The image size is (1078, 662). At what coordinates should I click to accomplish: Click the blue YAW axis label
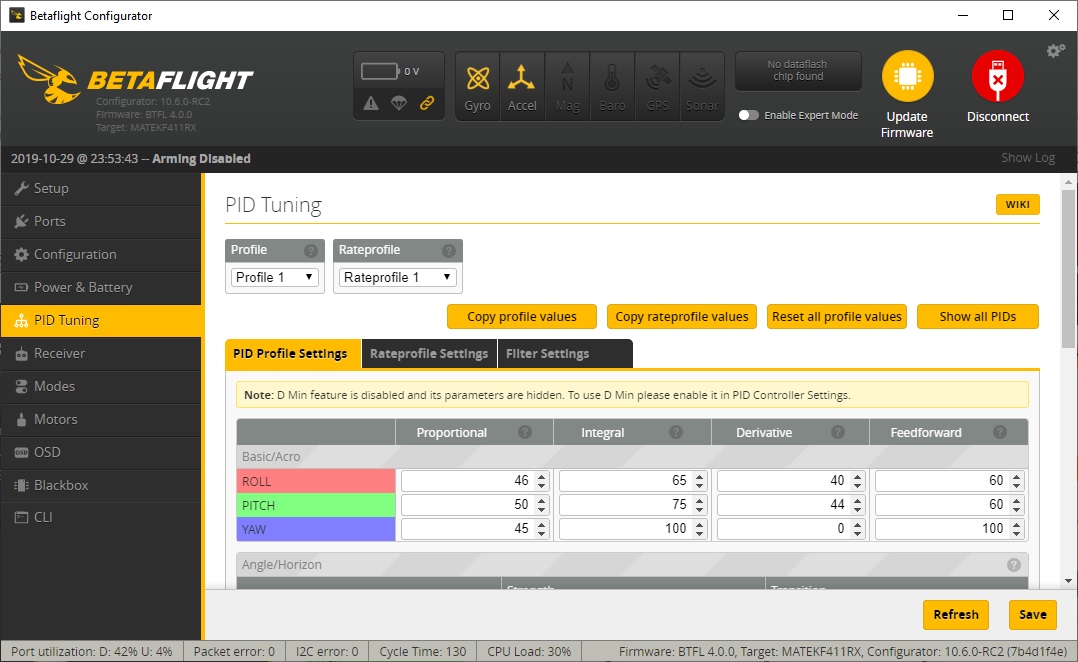point(316,529)
